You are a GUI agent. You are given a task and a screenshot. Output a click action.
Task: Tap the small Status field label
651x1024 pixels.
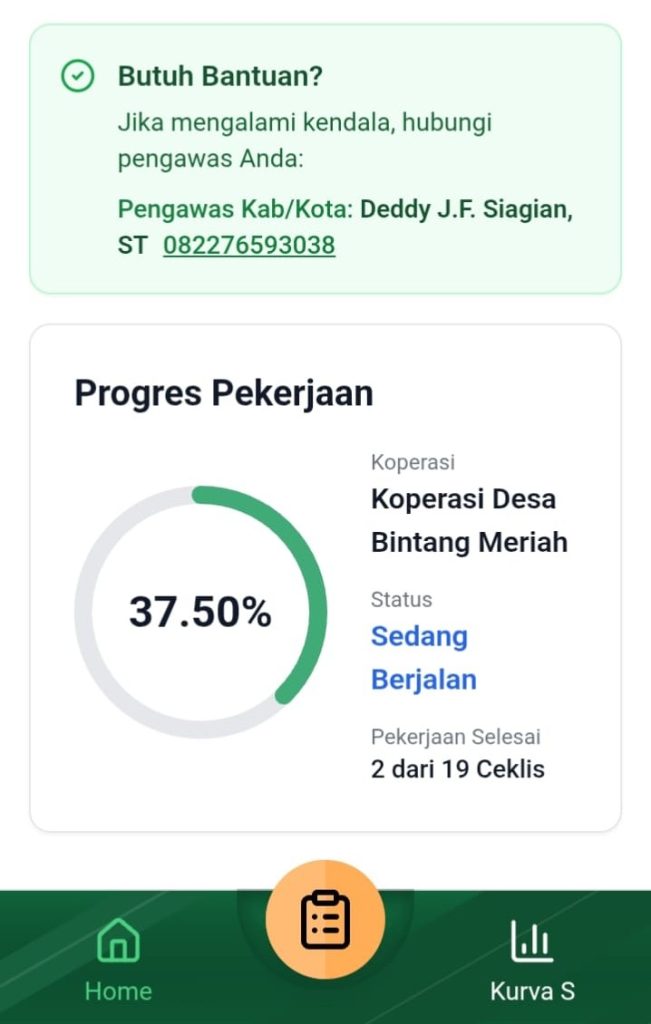tap(401, 599)
